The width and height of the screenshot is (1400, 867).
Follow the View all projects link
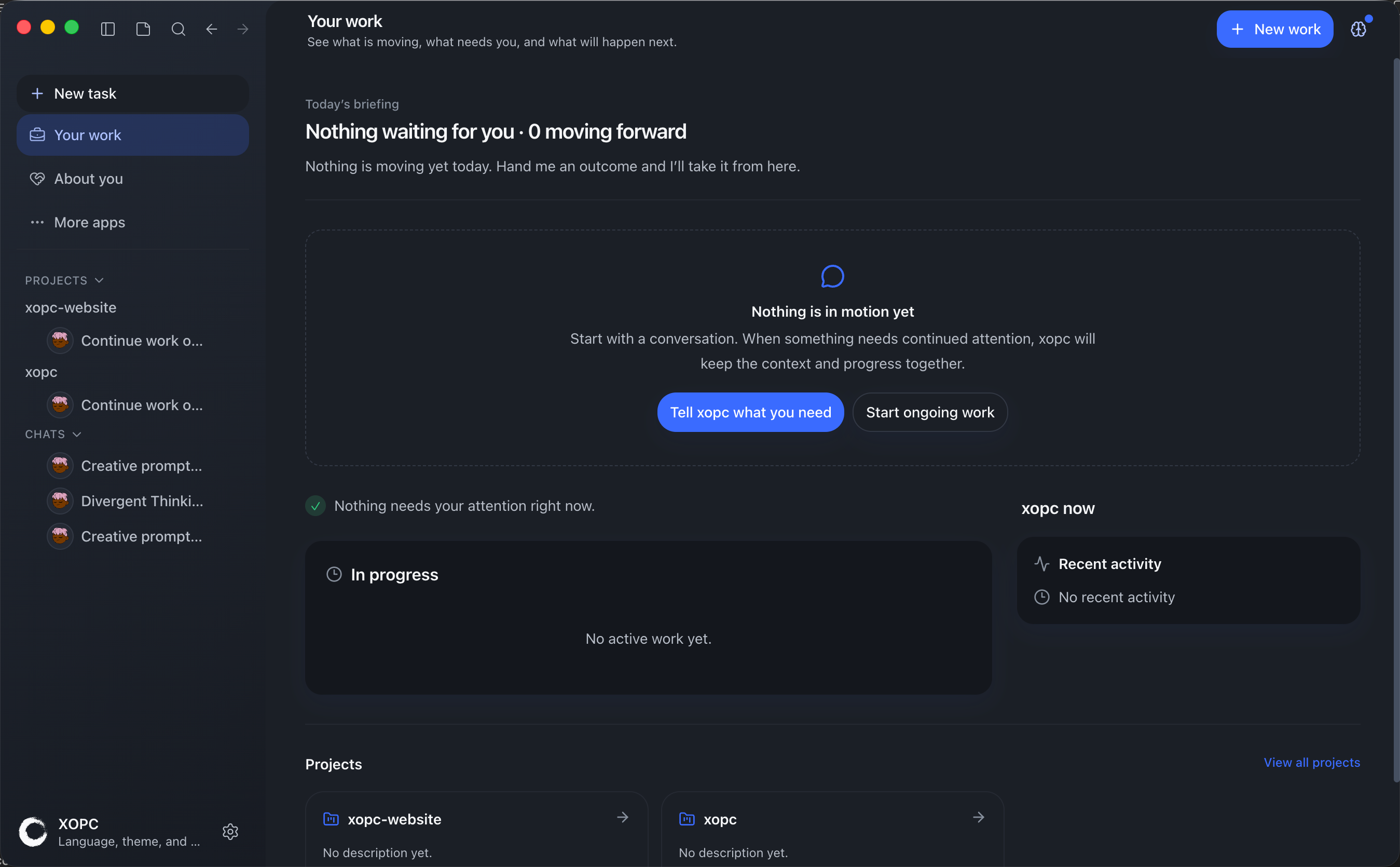coord(1312,762)
